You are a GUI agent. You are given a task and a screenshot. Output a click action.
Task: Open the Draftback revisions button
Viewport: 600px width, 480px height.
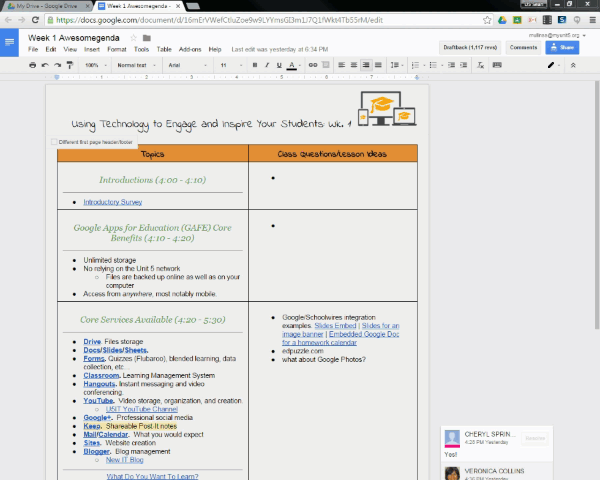click(470, 47)
